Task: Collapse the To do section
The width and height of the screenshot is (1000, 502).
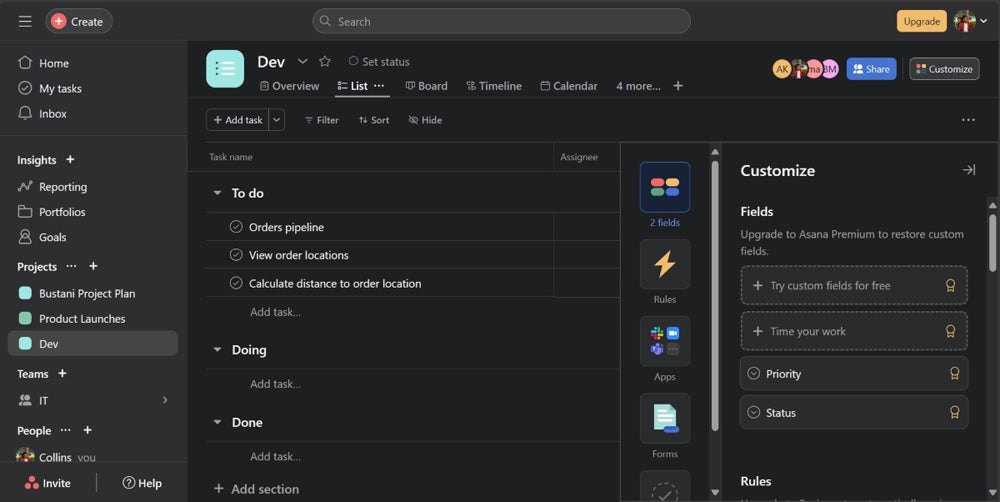Action: click(217, 193)
